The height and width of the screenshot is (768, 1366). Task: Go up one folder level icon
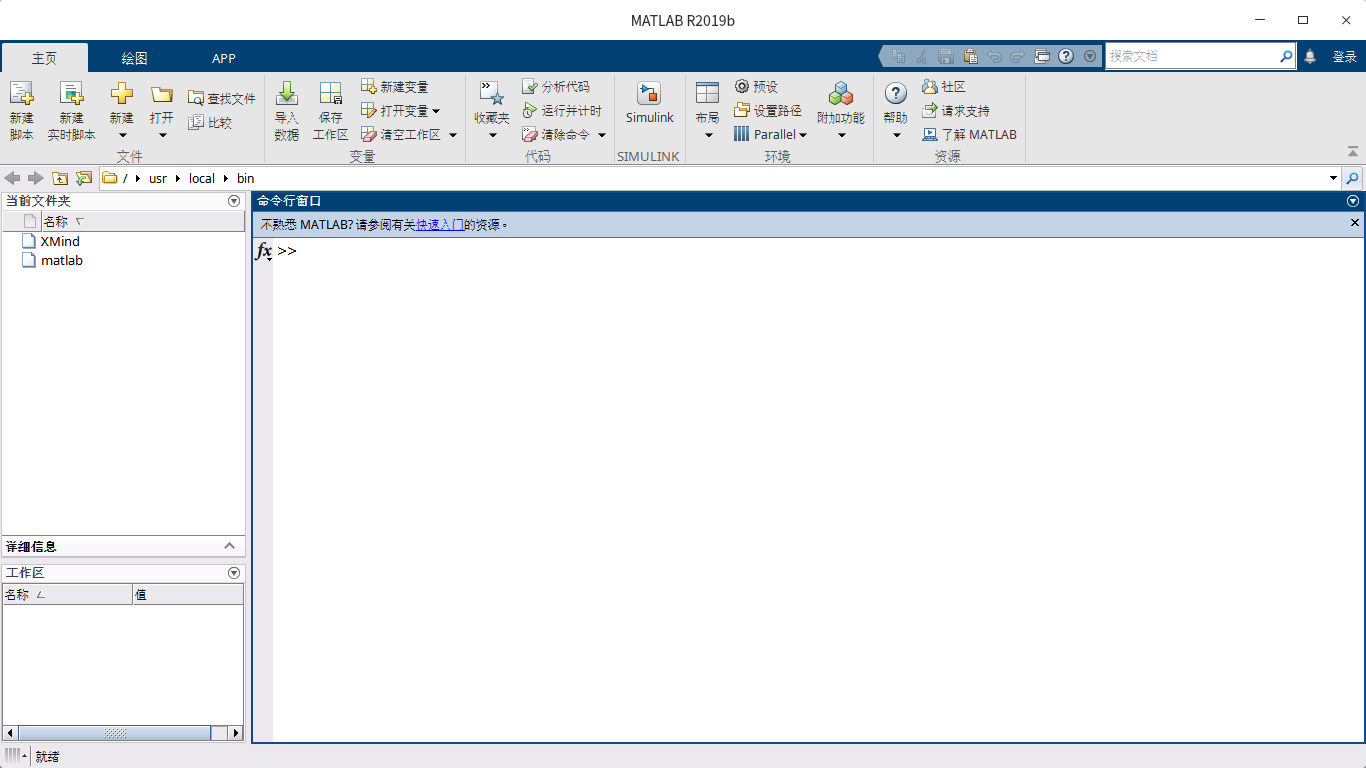click(60, 178)
